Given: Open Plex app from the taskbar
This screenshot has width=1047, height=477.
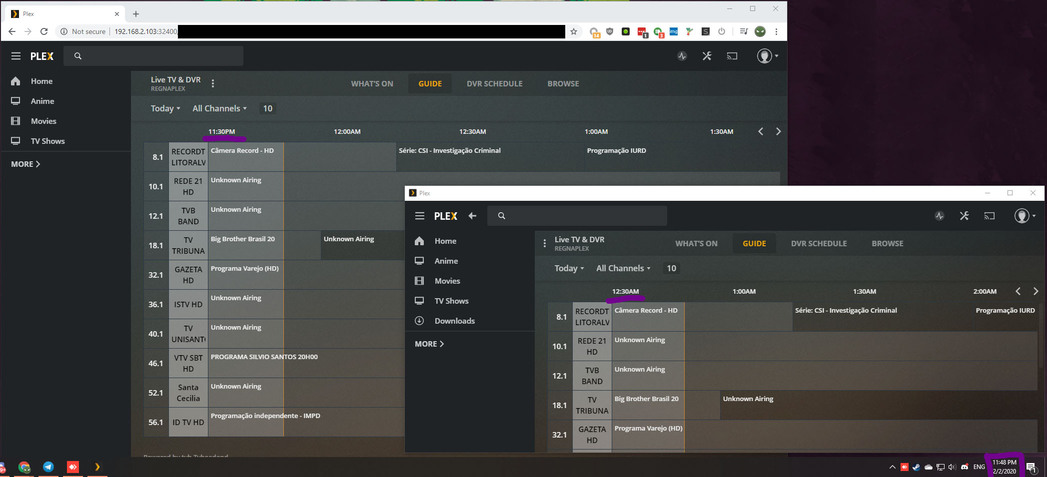Looking at the screenshot, I should click(x=97, y=467).
